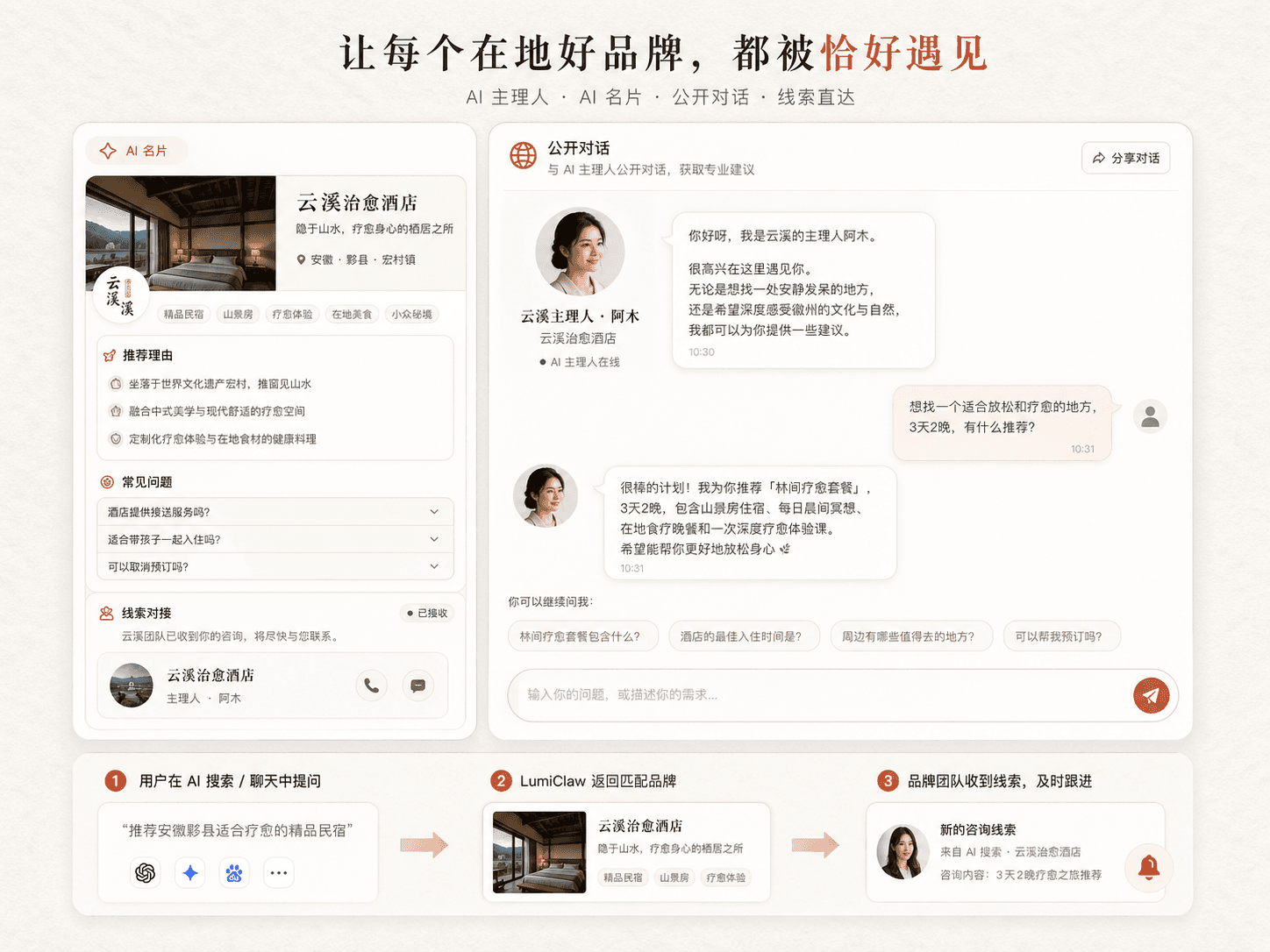
Task: Click 咨询内容:3天2晚疗愈之旅推荐 text
Action: tap(1021, 875)
